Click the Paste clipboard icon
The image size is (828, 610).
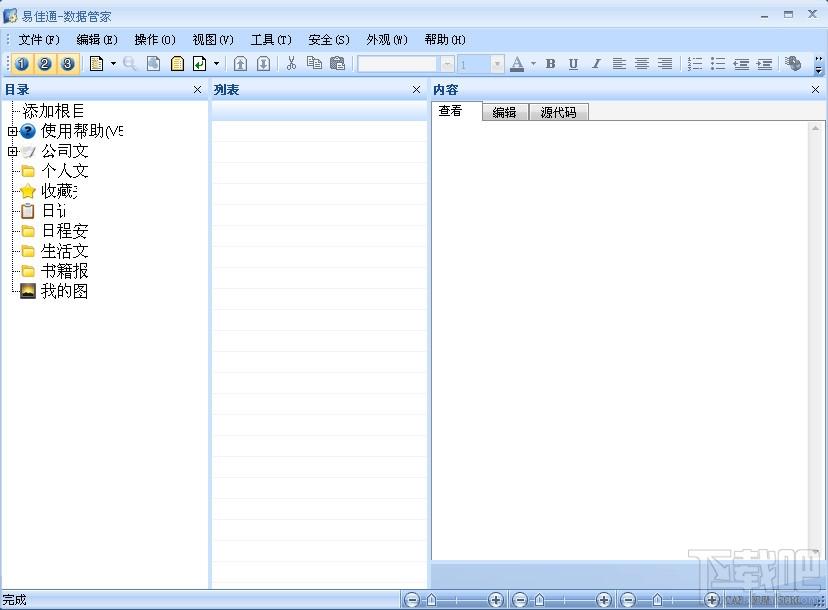pyautogui.click(x=337, y=64)
